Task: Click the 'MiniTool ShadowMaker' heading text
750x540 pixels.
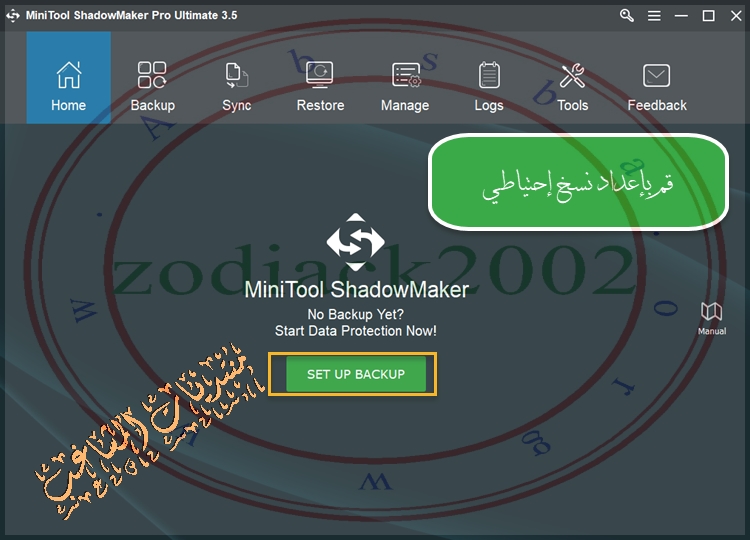Action: [356, 289]
